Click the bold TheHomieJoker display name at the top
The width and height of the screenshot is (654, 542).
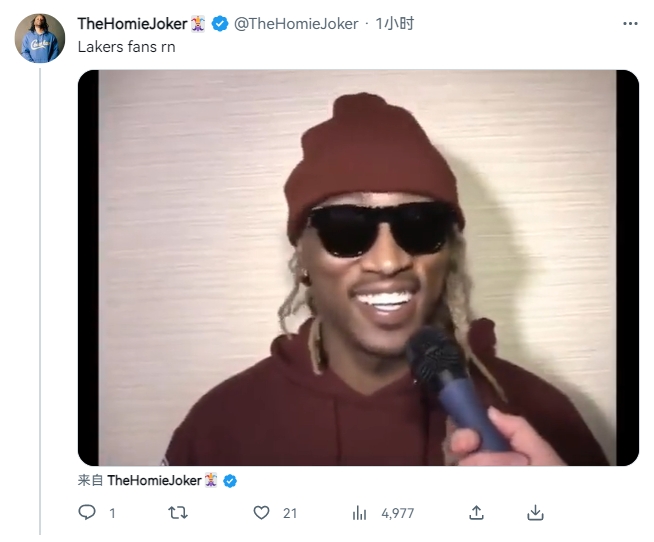click(132, 24)
